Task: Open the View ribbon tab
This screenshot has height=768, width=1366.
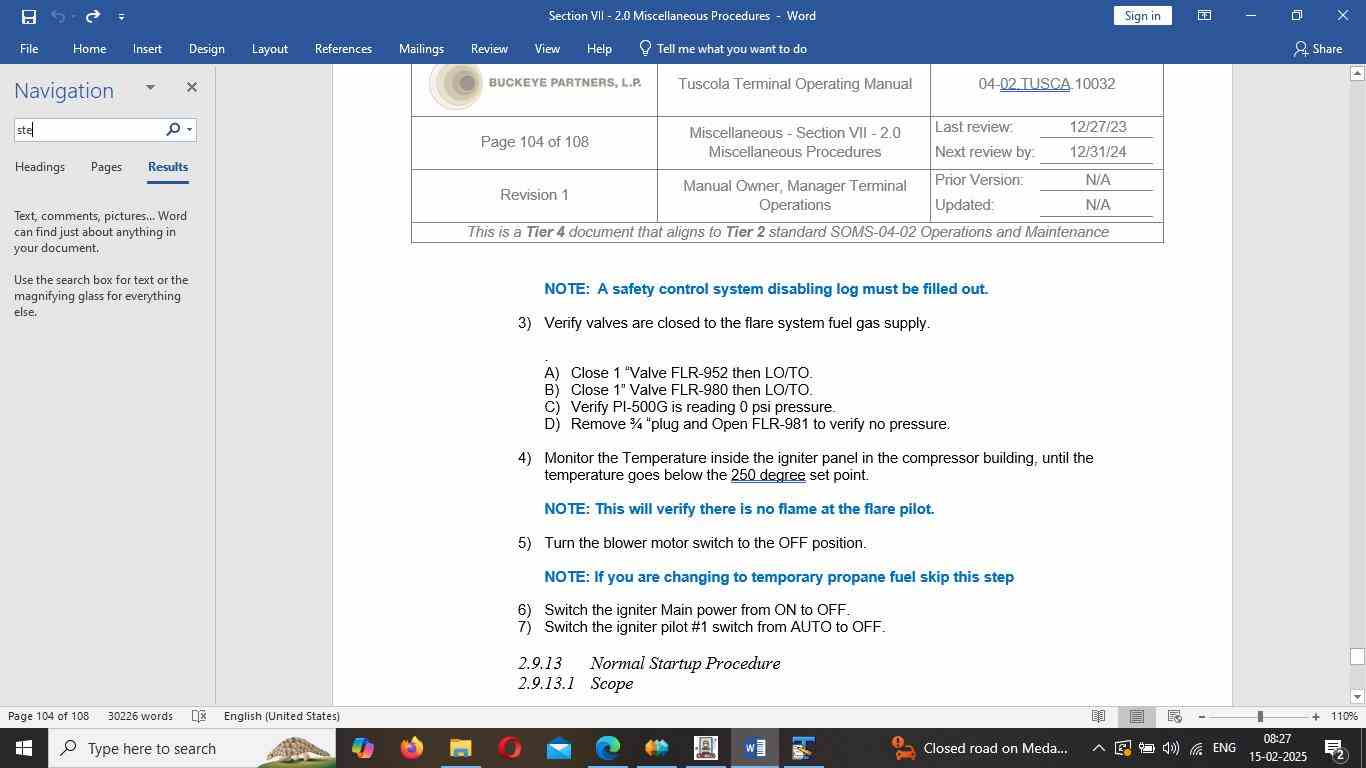Action: (x=547, y=48)
